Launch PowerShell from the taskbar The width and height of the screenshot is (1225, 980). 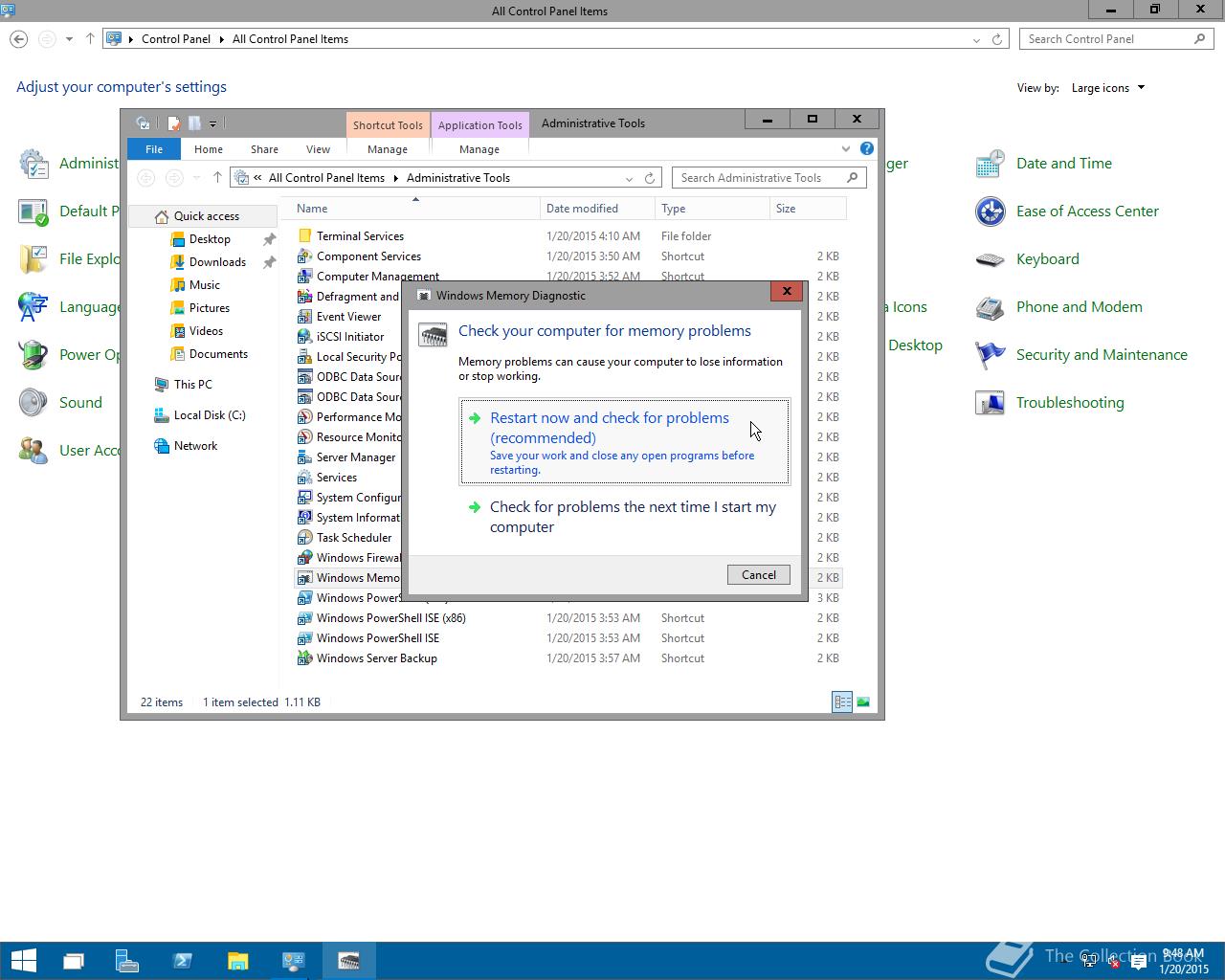pyautogui.click(x=182, y=961)
